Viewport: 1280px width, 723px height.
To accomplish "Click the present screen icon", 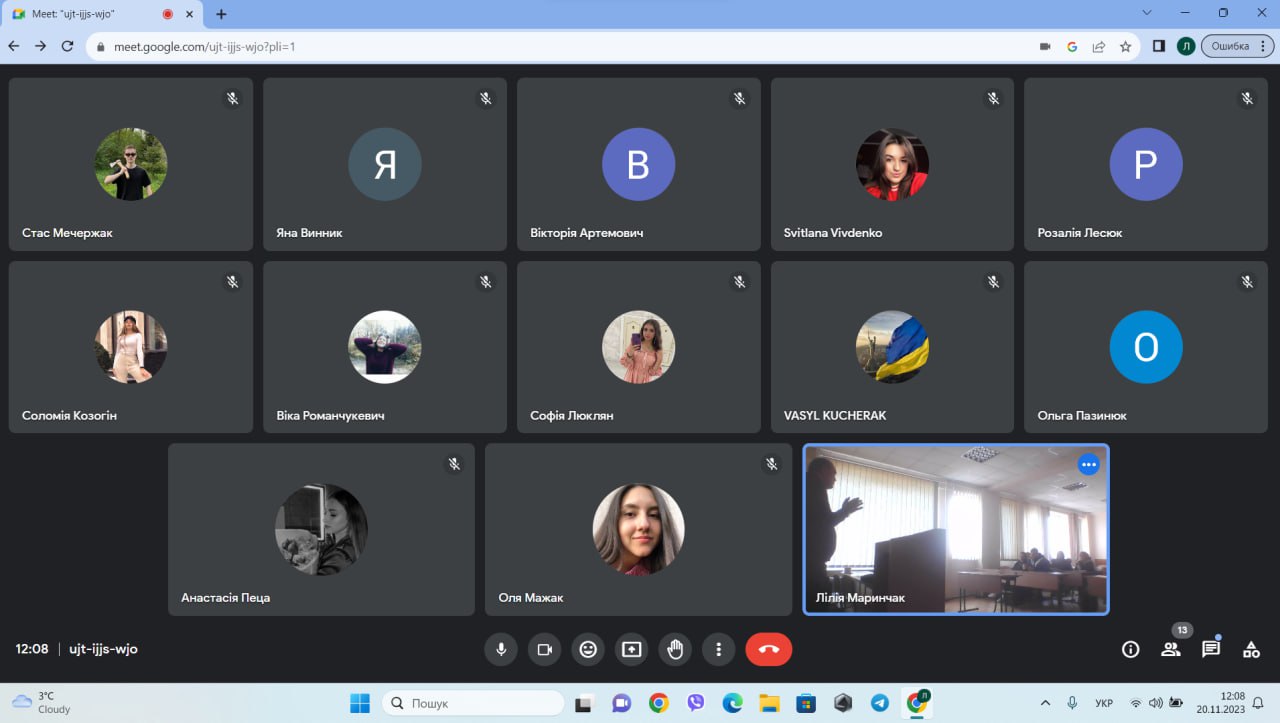I will click(x=631, y=649).
